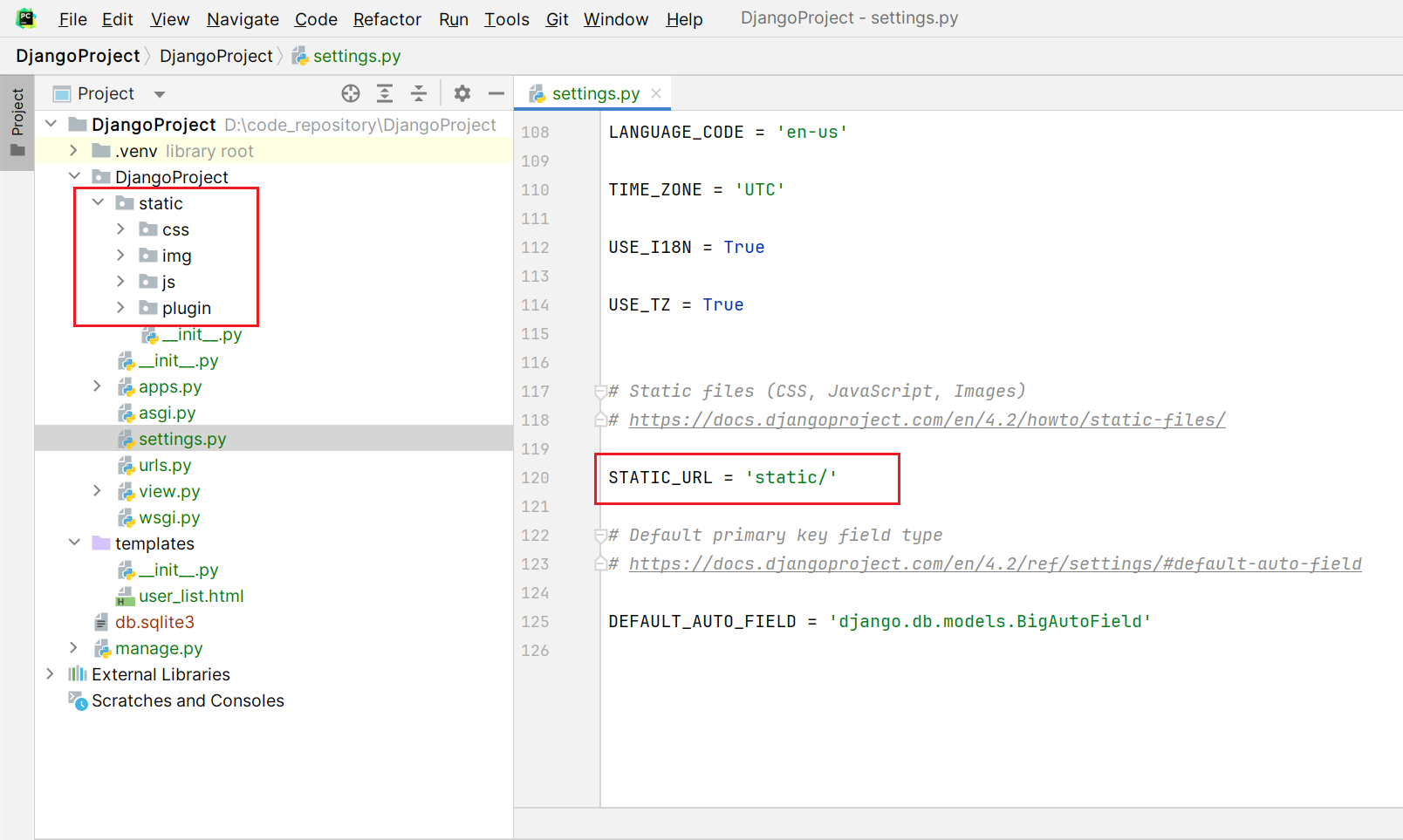This screenshot has width=1403, height=840.
Task: Open the default-auto-field documentation link
Action: click(x=996, y=563)
